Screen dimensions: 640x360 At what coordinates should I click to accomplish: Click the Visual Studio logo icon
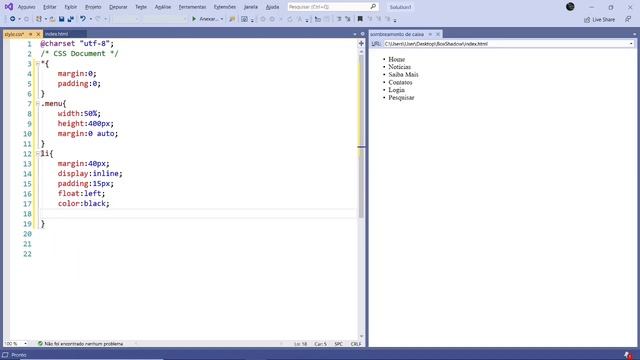tap(9, 7)
